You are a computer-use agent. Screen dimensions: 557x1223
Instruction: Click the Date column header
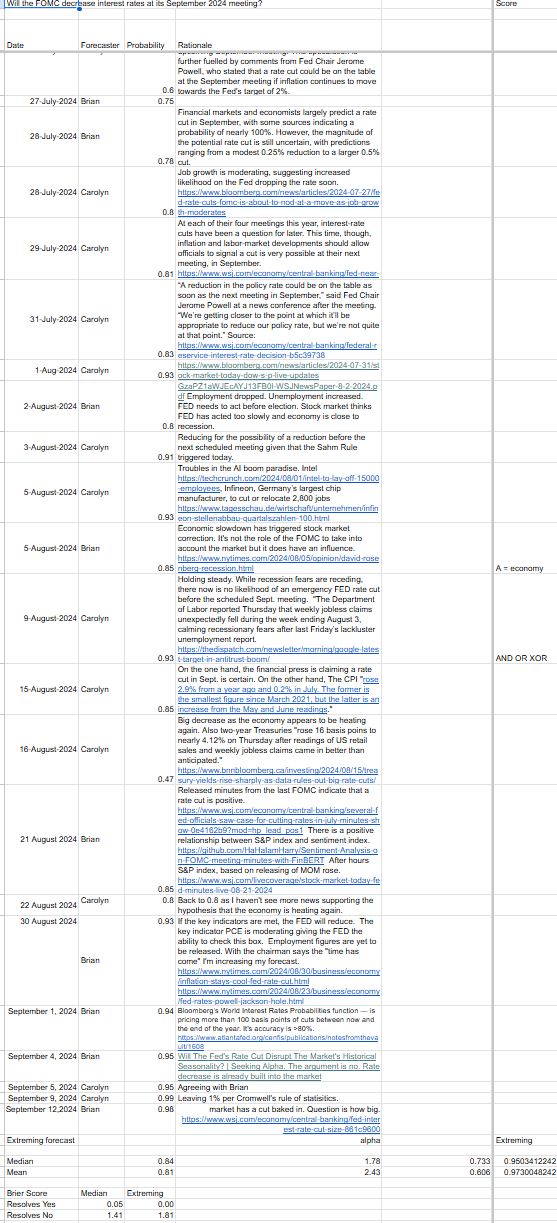click(x=15, y=46)
